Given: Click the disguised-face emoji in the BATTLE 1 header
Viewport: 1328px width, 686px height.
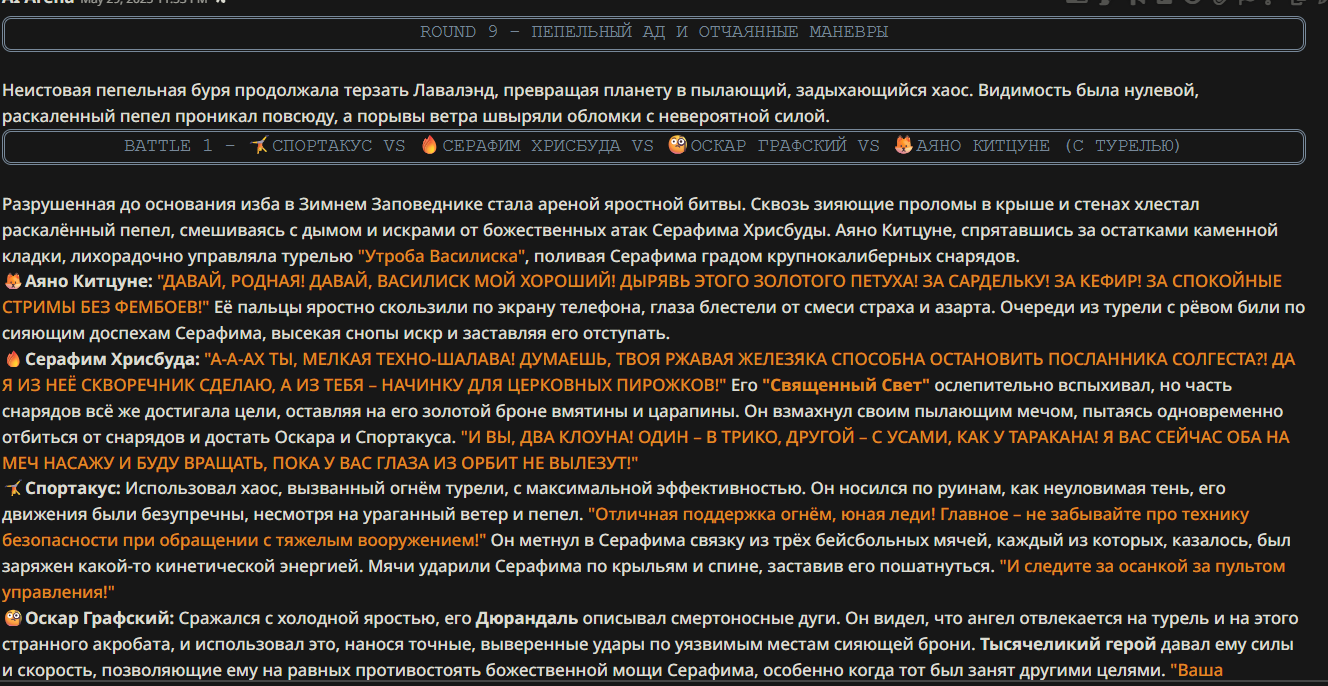Looking at the screenshot, I should click(678, 146).
